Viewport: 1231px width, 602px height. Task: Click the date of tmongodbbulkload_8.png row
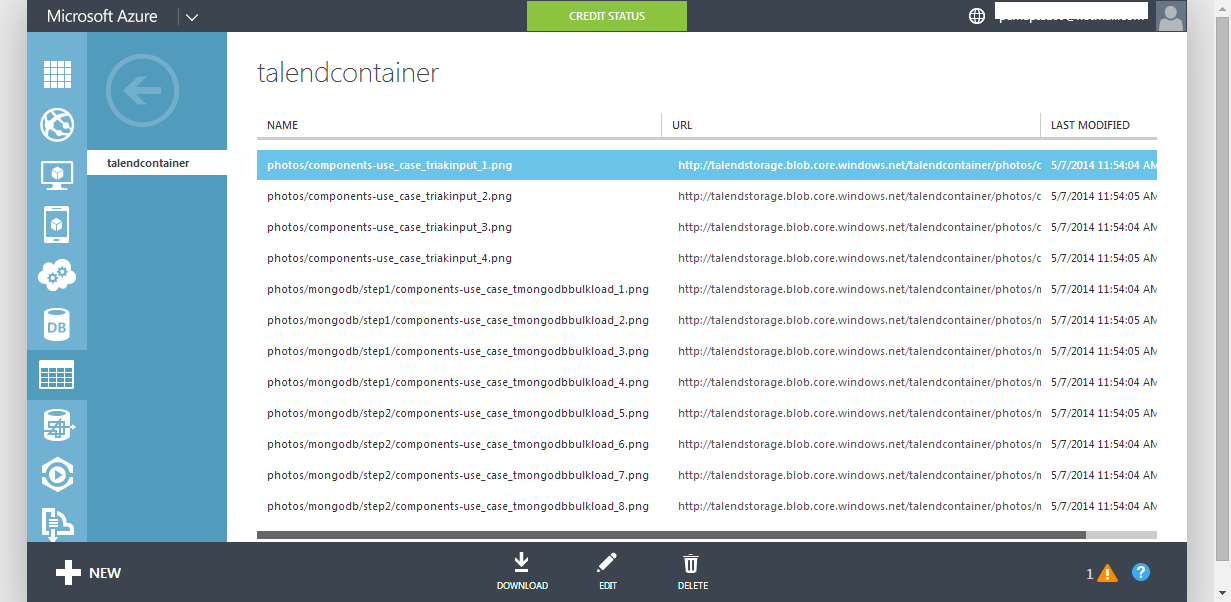click(x=1104, y=506)
